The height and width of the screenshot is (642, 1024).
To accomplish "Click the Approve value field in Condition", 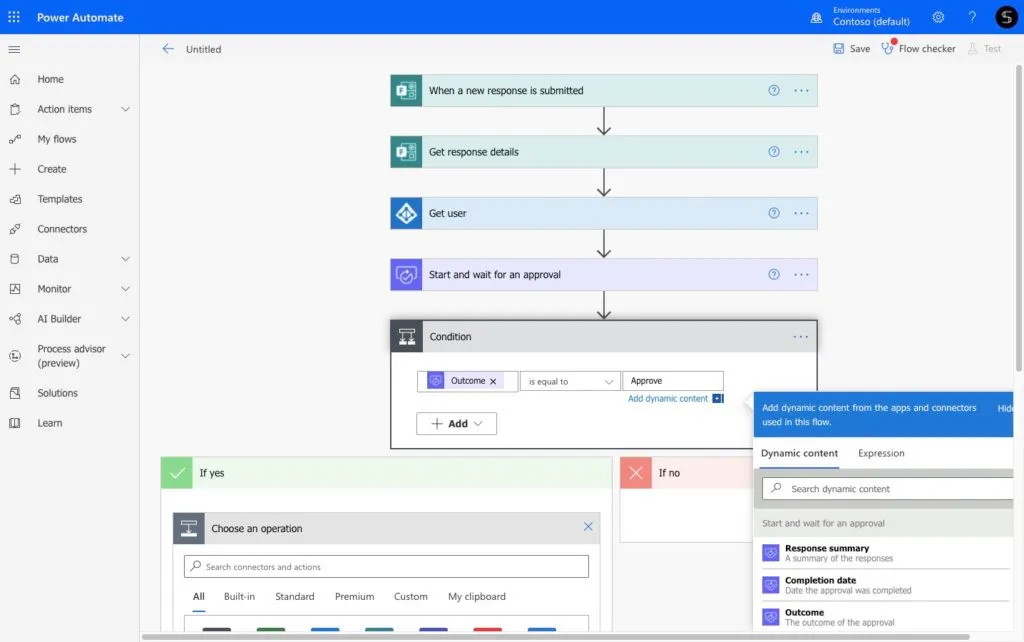I will [673, 381].
